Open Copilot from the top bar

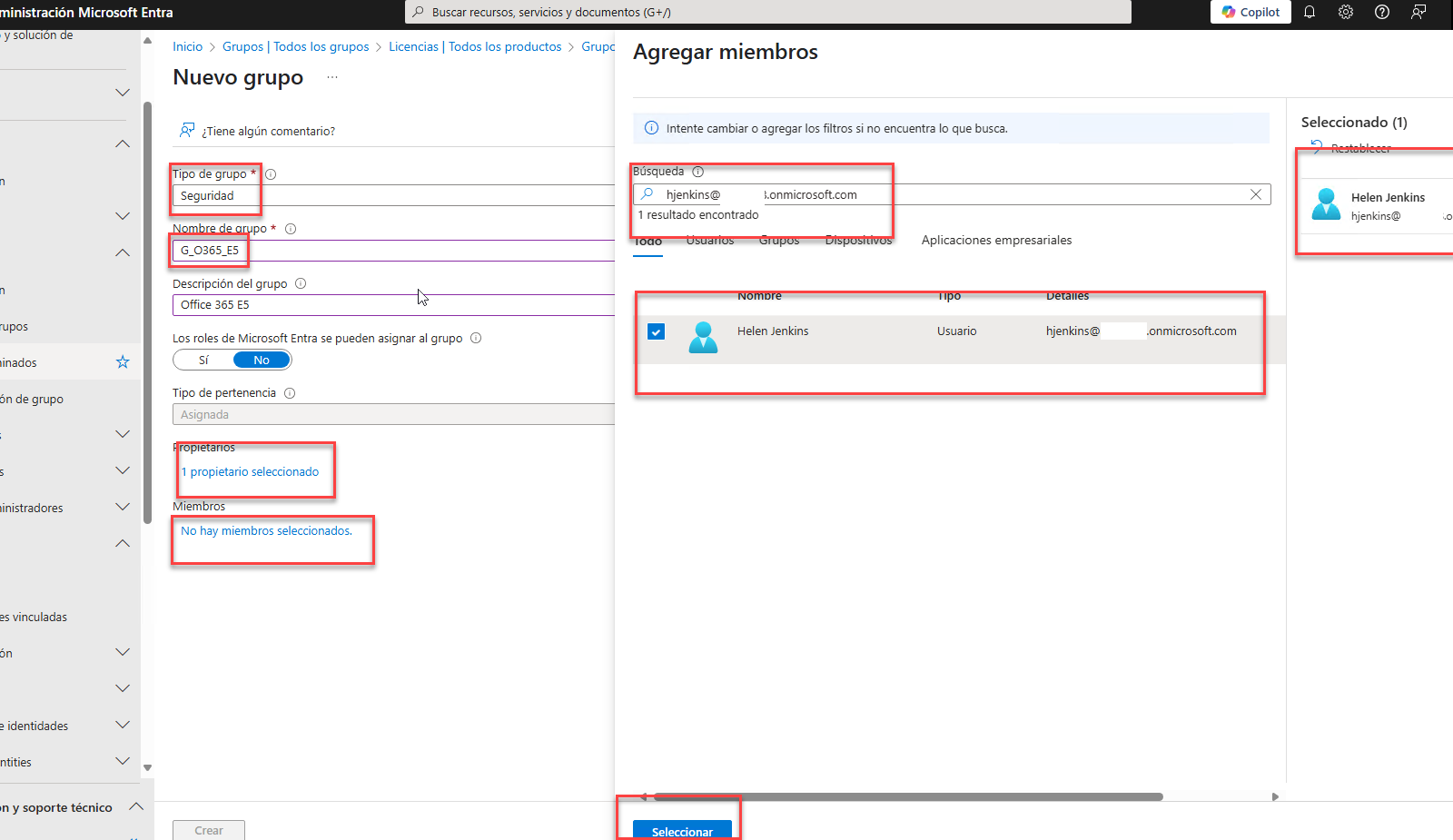click(x=1250, y=12)
